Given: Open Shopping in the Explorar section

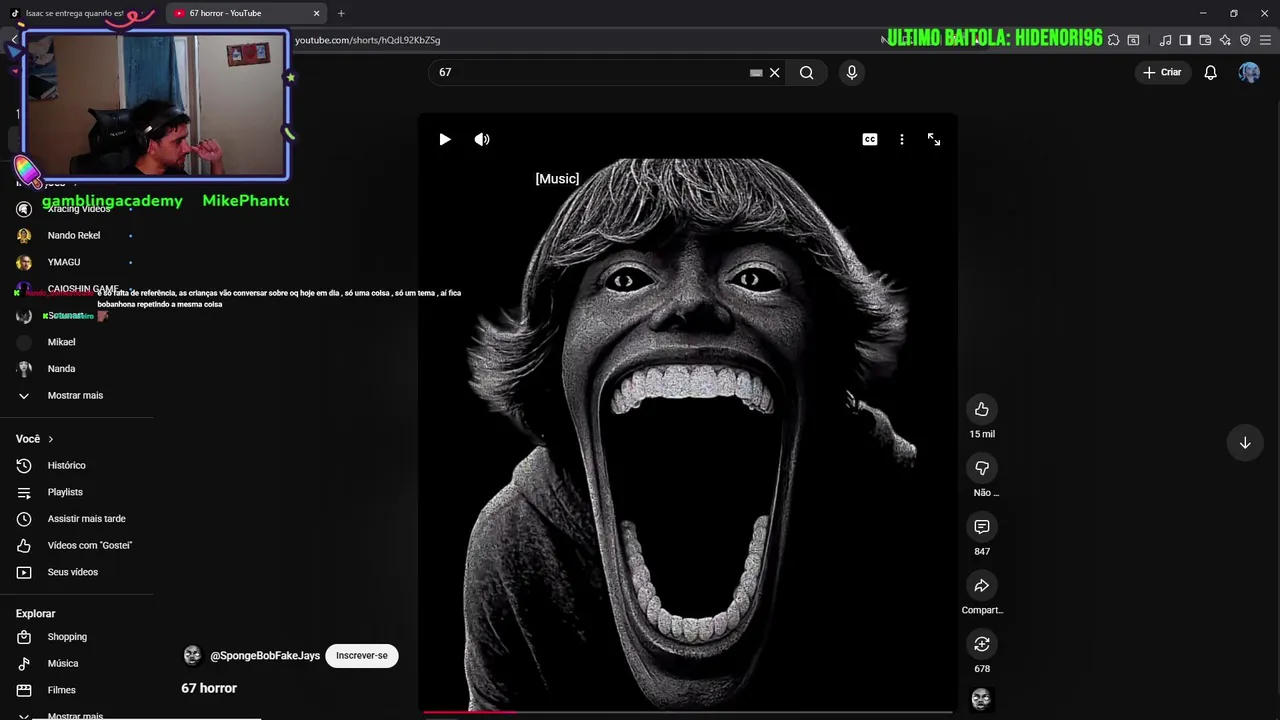Looking at the screenshot, I should 67,637.
